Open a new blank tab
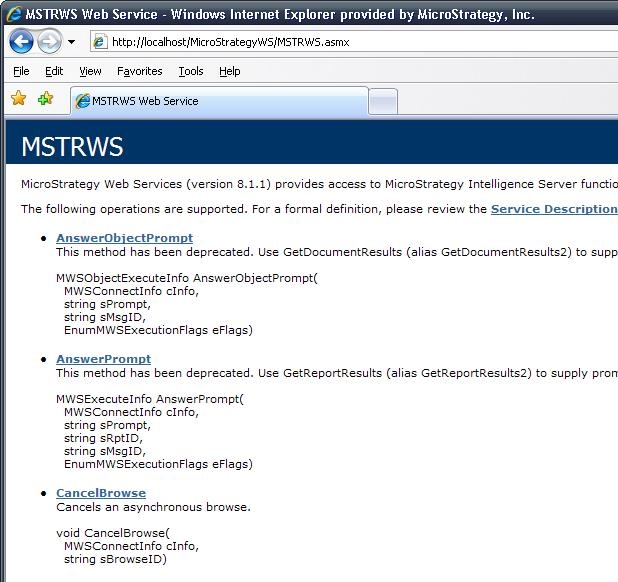 [x=383, y=102]
